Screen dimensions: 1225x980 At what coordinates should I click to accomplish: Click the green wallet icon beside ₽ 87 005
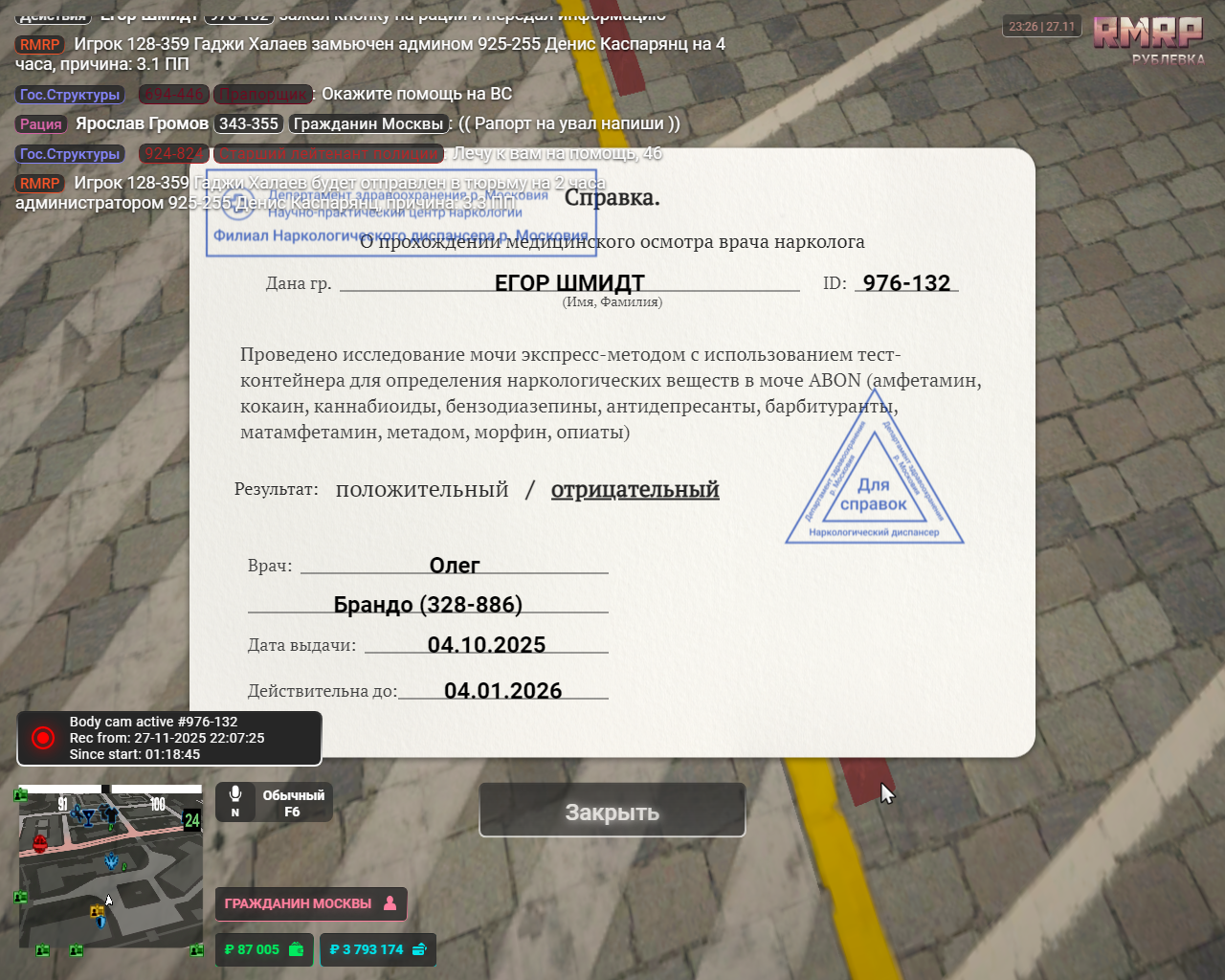pyautogui.click(x=296, y=949)
